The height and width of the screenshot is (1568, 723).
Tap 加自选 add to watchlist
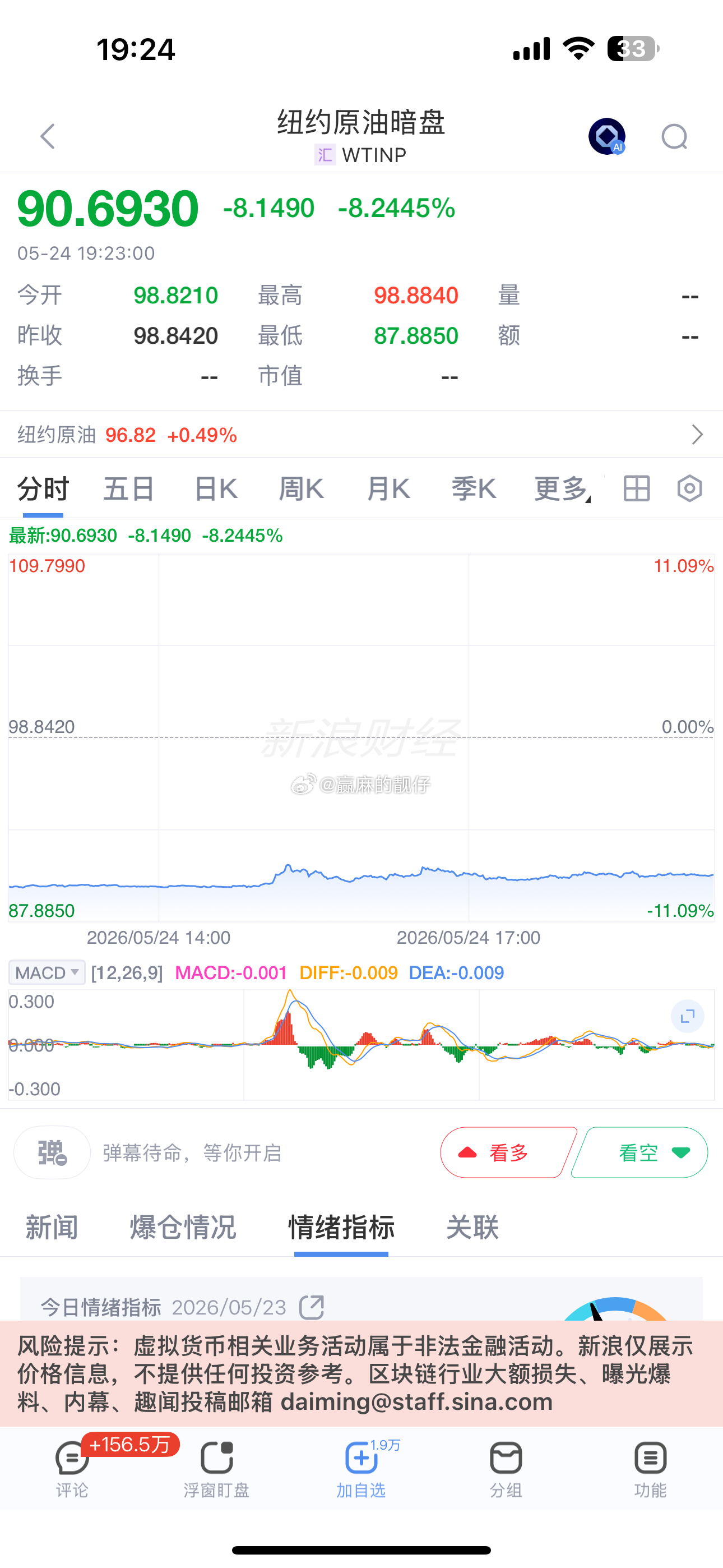361,1469
